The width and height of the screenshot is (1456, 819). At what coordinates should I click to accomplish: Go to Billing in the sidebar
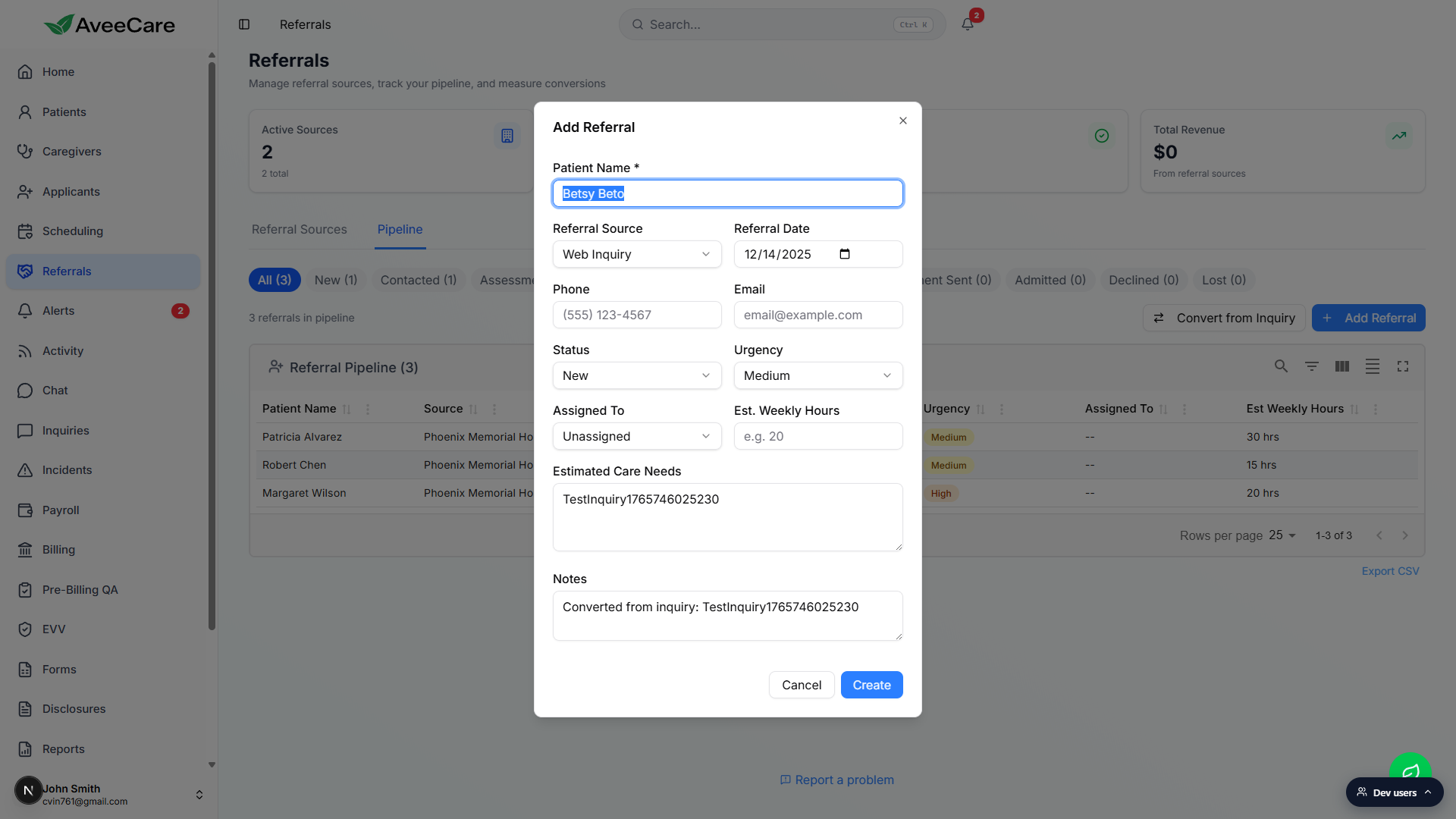click(x=102, y=550)
